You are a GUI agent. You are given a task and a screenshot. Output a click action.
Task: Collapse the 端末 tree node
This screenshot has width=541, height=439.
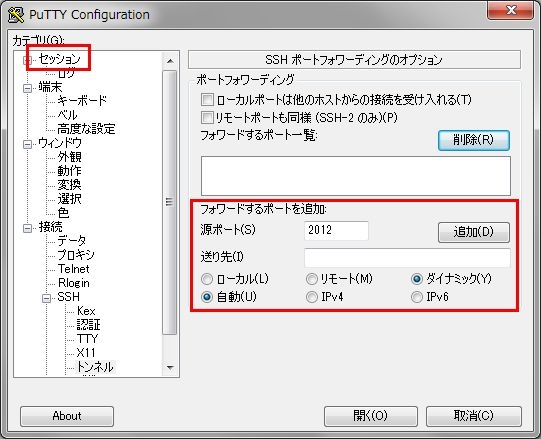(27, 88)
